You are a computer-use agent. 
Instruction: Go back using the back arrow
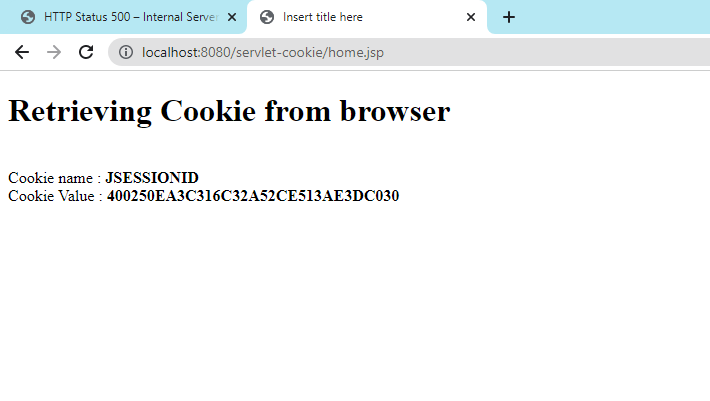click(22, 53)
